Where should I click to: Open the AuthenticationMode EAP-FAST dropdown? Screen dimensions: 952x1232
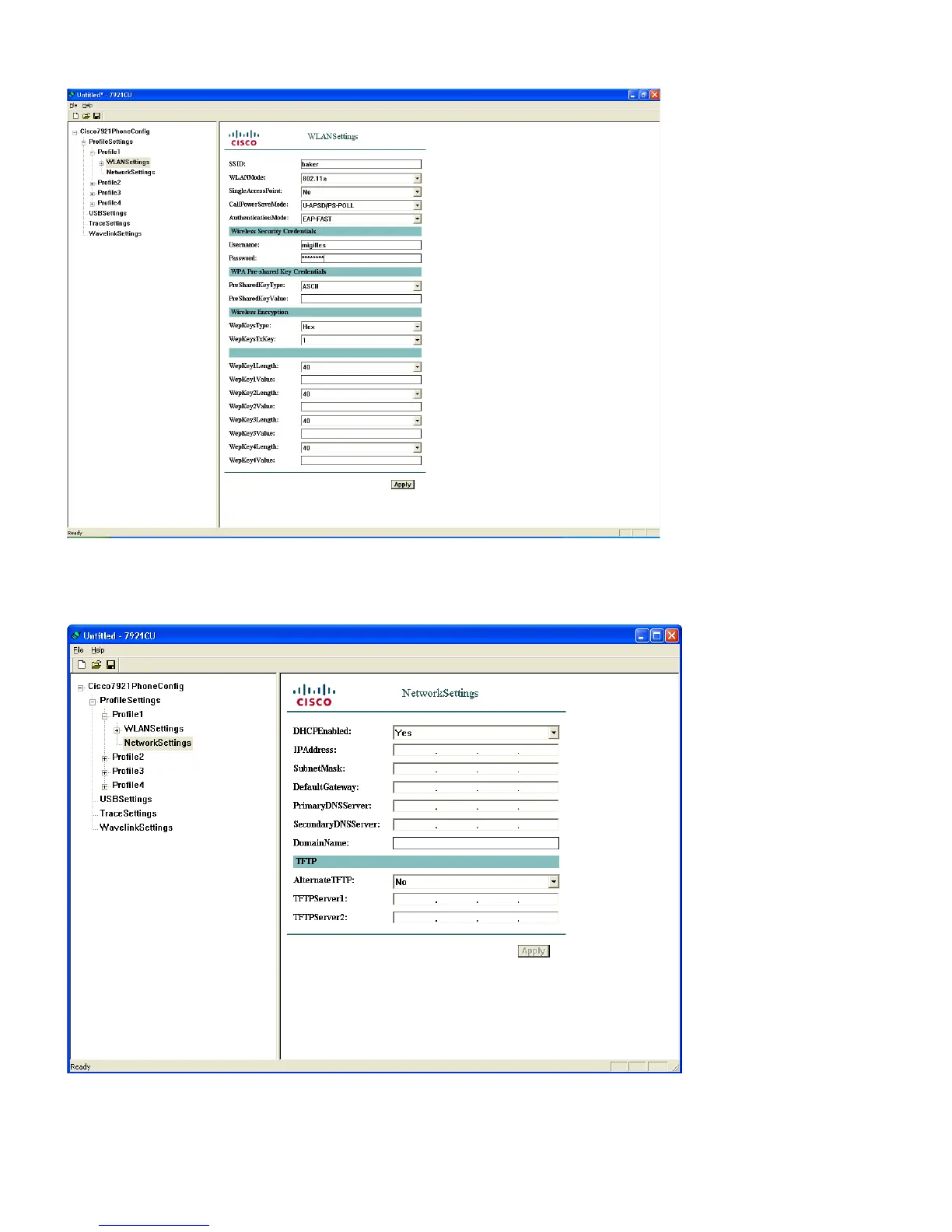tap(418, 219)
